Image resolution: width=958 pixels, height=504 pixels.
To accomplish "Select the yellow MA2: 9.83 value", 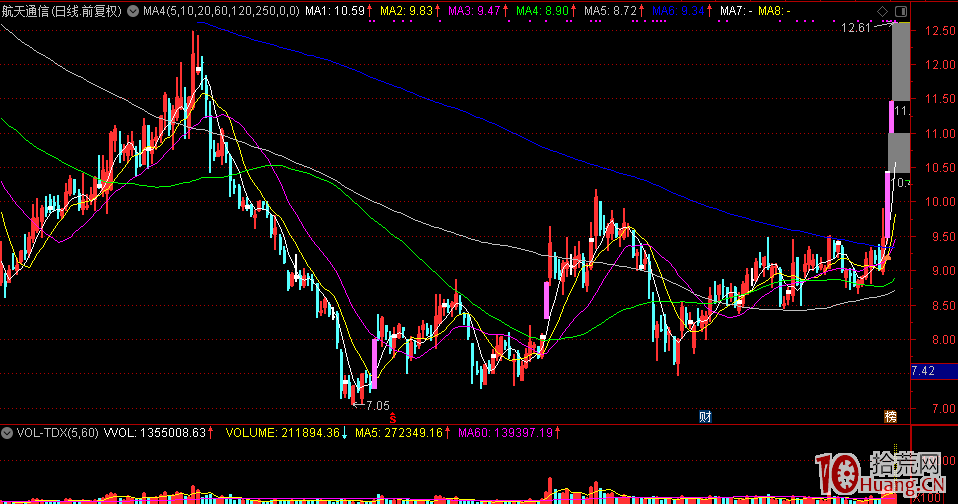I will click(x=406, y=11).
